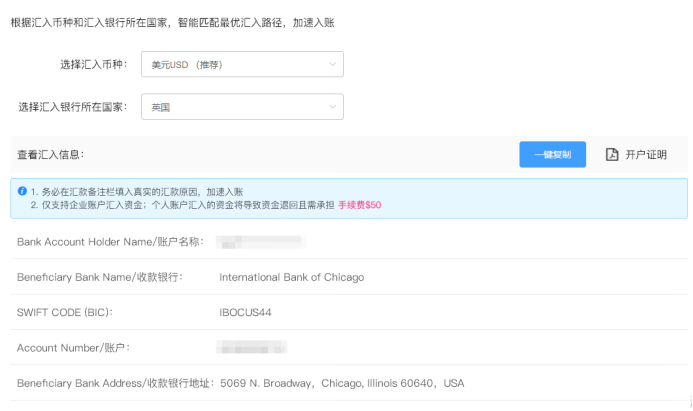The width and height of the screenshot is (693, 411).
Task: Click the Bank Account Holder Name/账户名称 label
Action: click(x=110, y=242)
